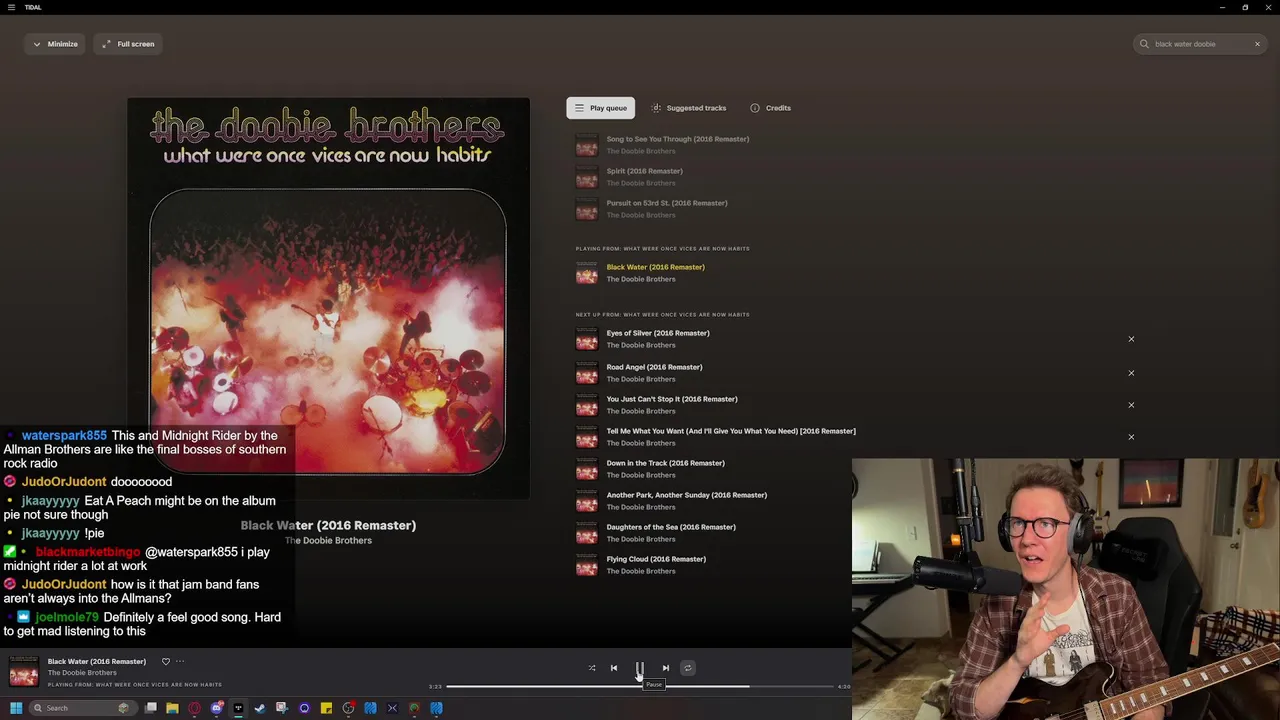Viewport: 1280px width, 720px height.
Task: Switch to the Credits tab
Action: tap(771, 108)
